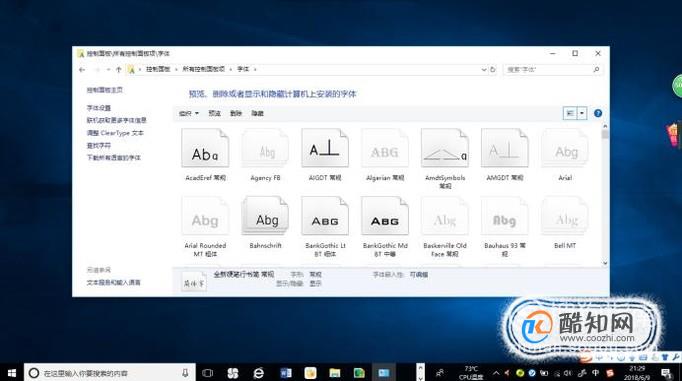Click the up-folder arrow in navigation bar
This screenshot has height=381, width=682.
tap(119, 70)
